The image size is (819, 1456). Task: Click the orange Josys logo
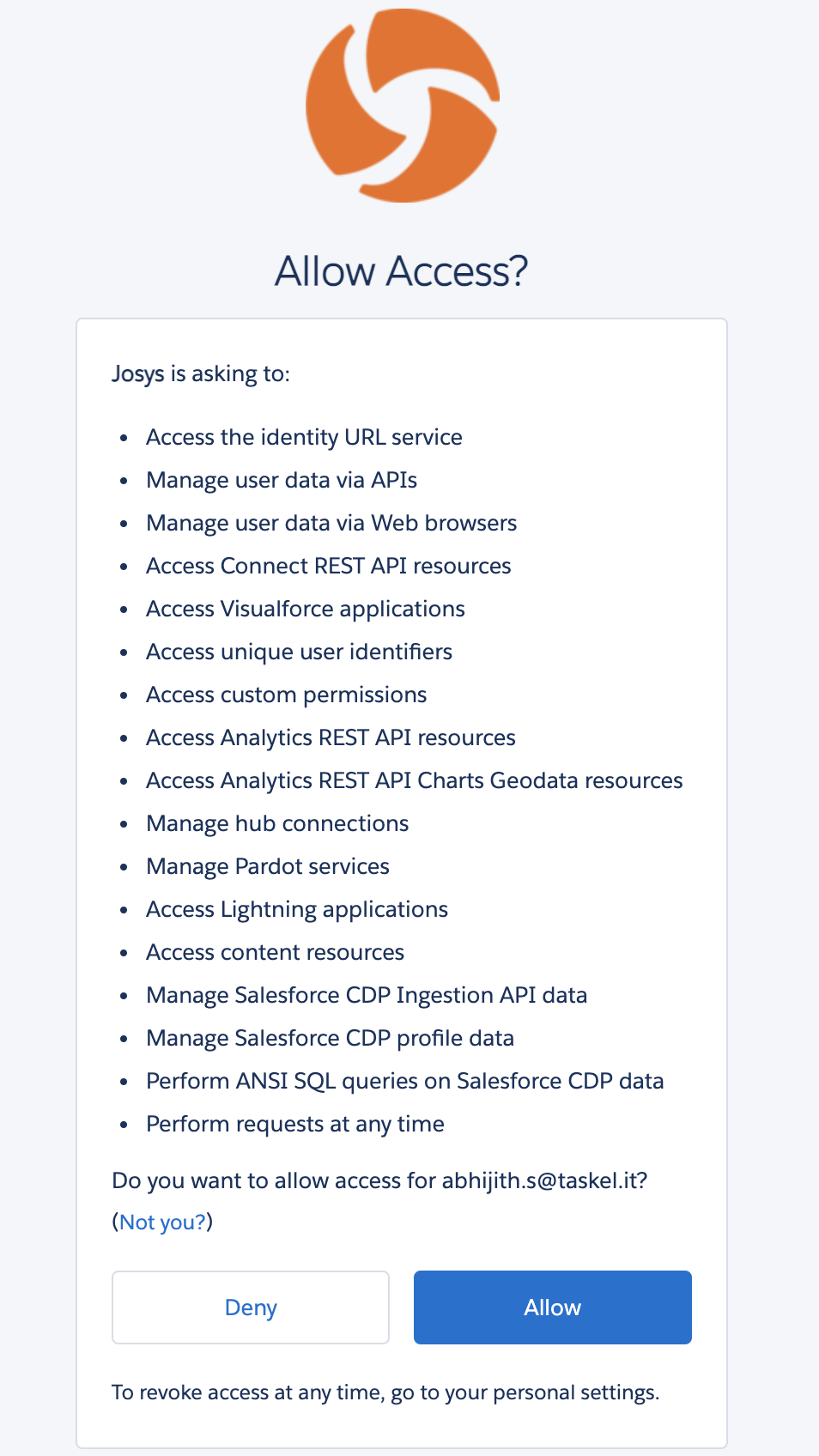pos(402,106)
